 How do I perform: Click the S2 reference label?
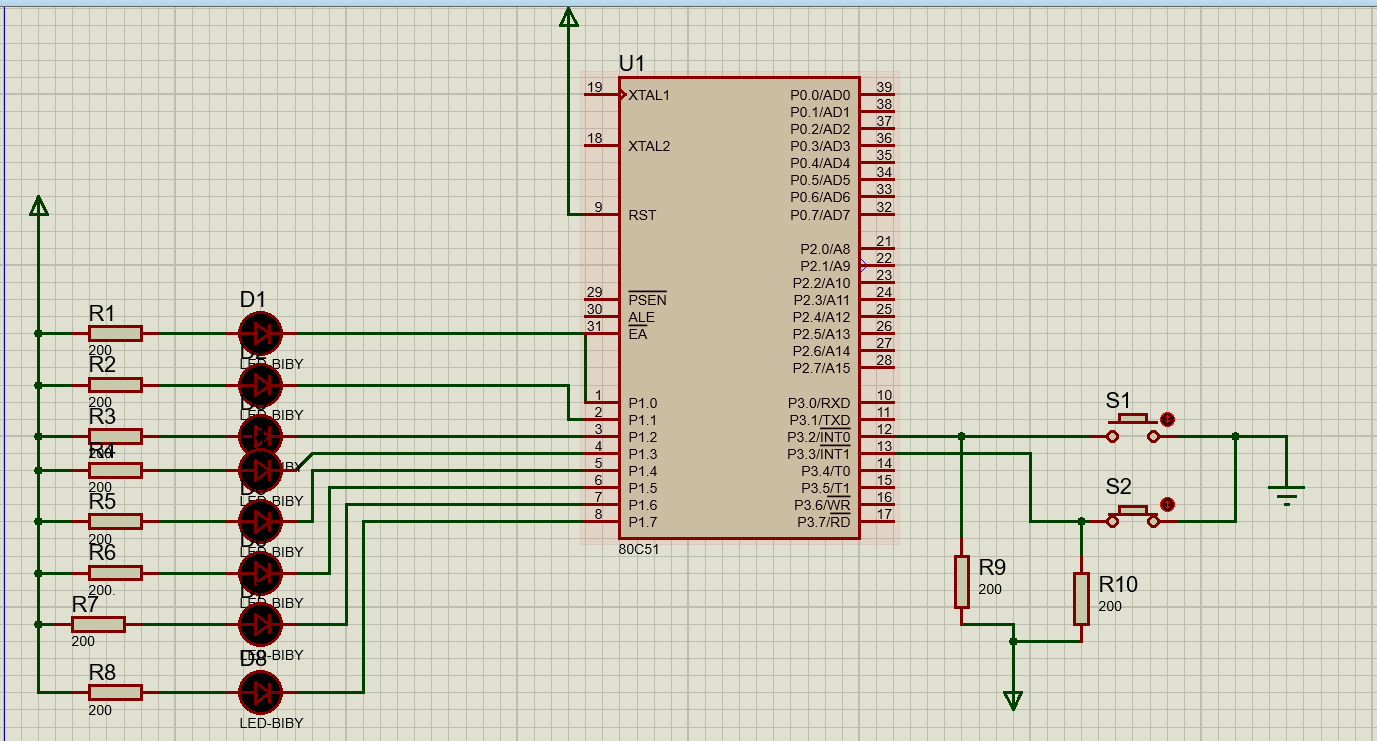[1119, 486]
